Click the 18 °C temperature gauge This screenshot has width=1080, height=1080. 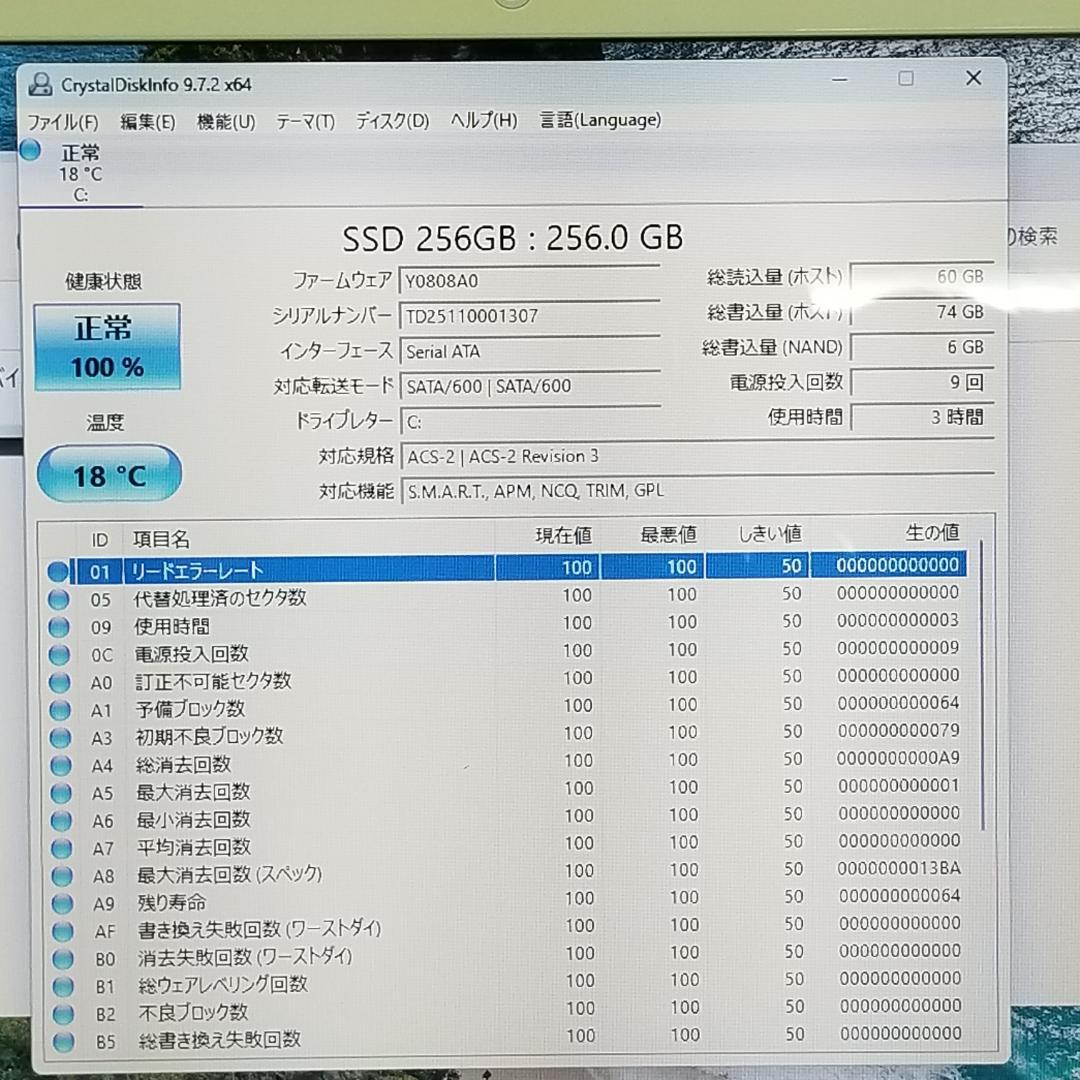pos(108,472)
